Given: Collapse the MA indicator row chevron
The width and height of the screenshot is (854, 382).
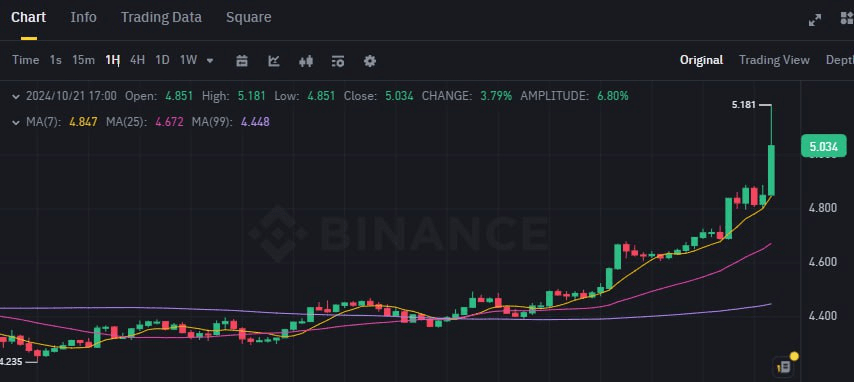Looking at the screenshot, I should pyautogui.click(x=16, y=122).
